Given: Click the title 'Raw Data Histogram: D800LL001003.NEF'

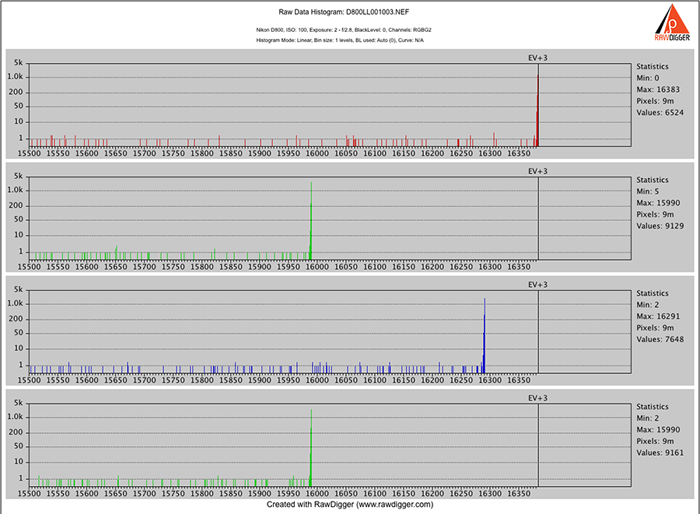Looking at the screenshot, I should click(x=344, y=12).
